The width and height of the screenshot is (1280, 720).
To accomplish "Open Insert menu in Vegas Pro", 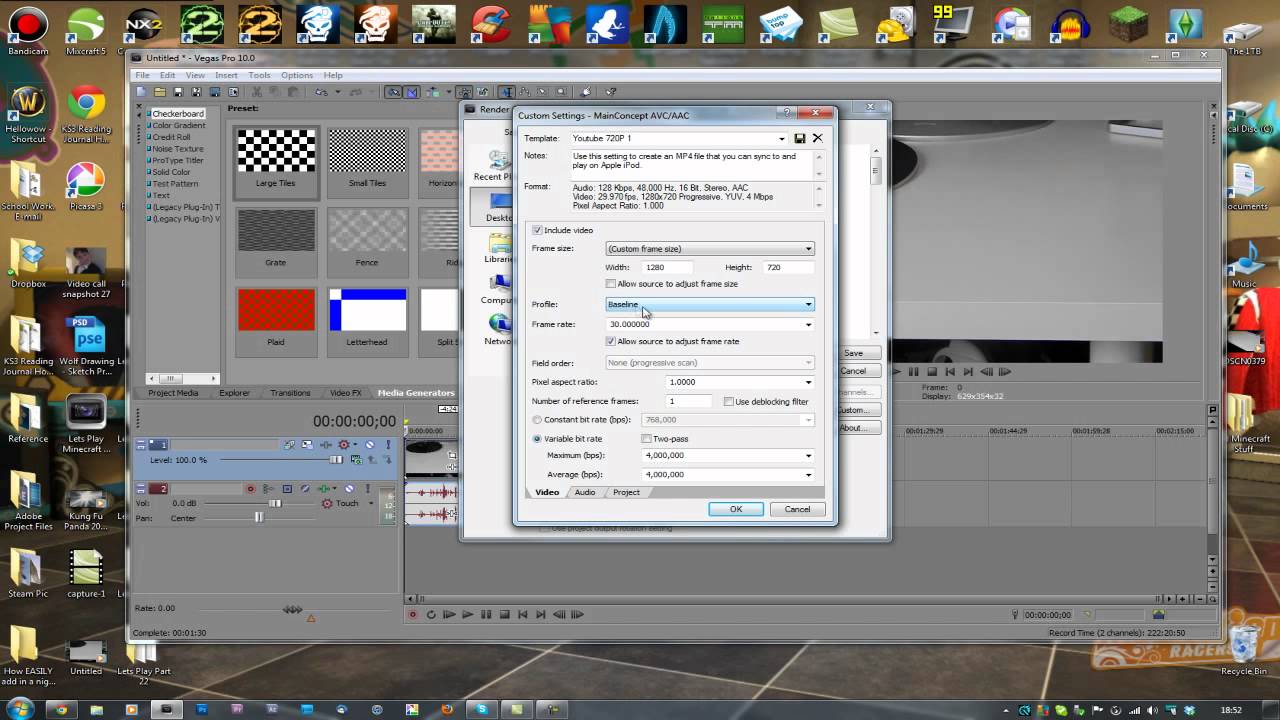I will click(x=226, y=75).
